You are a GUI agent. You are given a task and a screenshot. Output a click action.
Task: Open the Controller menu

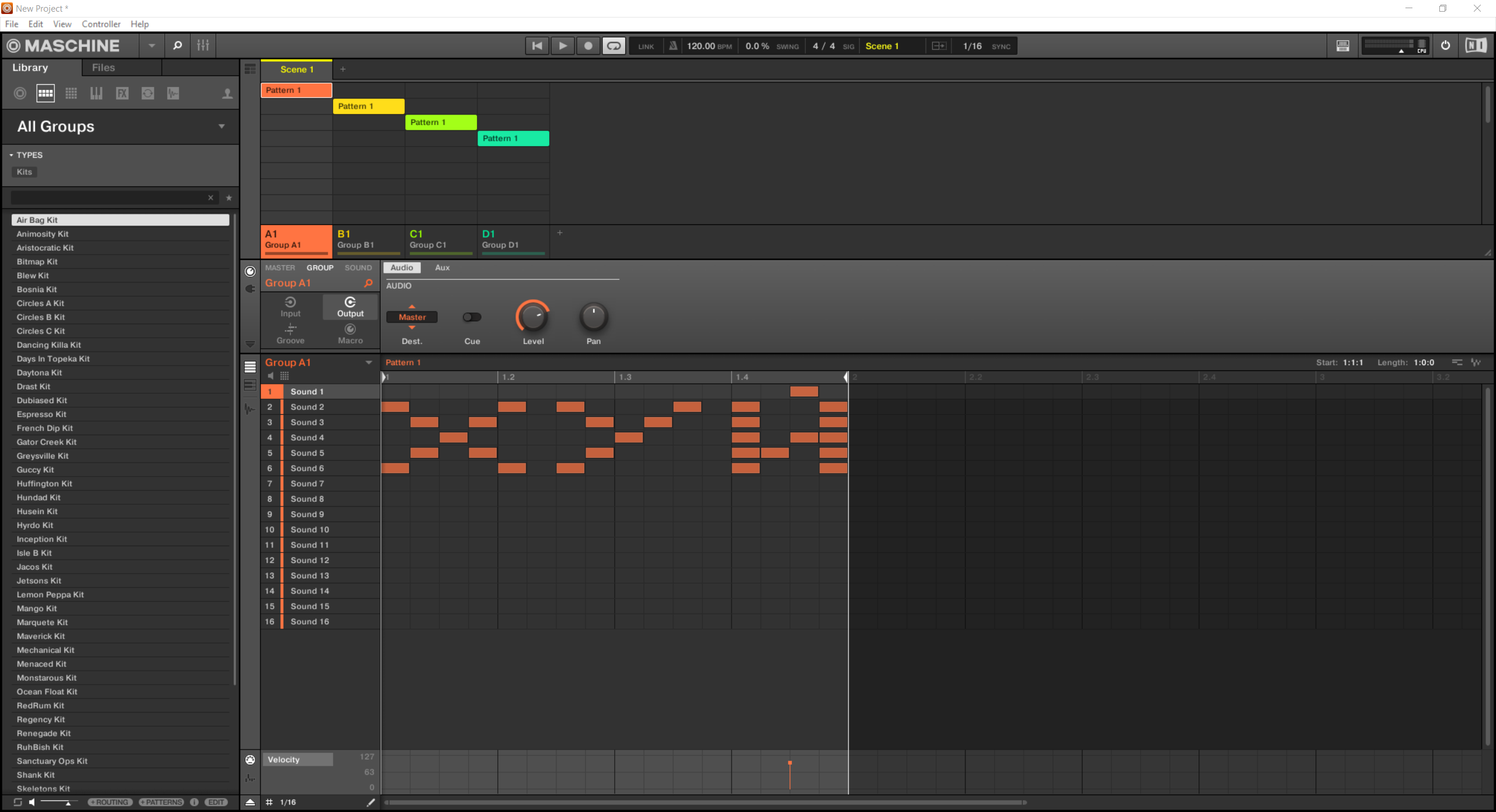101,24
